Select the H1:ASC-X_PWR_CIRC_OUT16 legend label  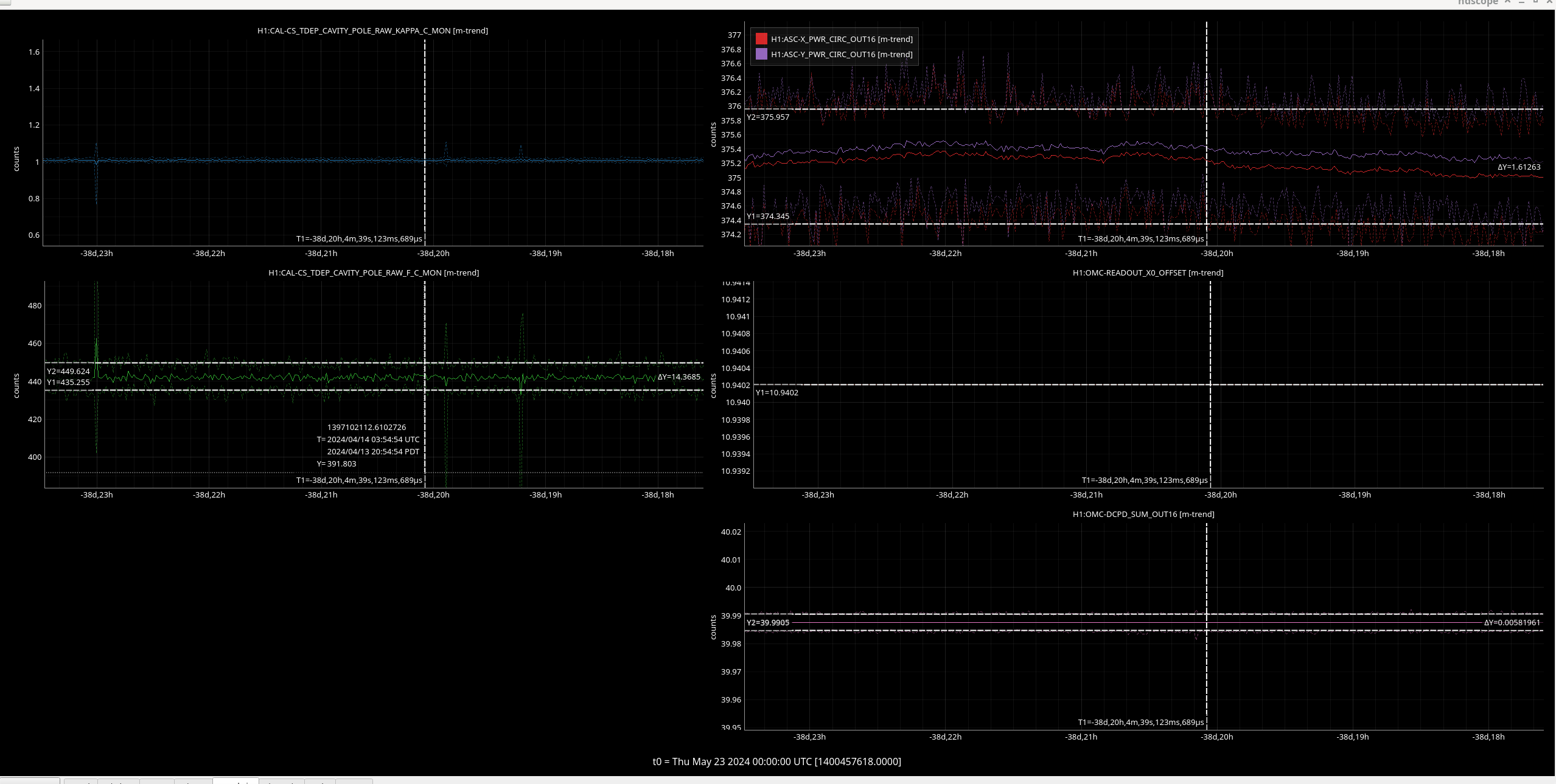[842, 39]
